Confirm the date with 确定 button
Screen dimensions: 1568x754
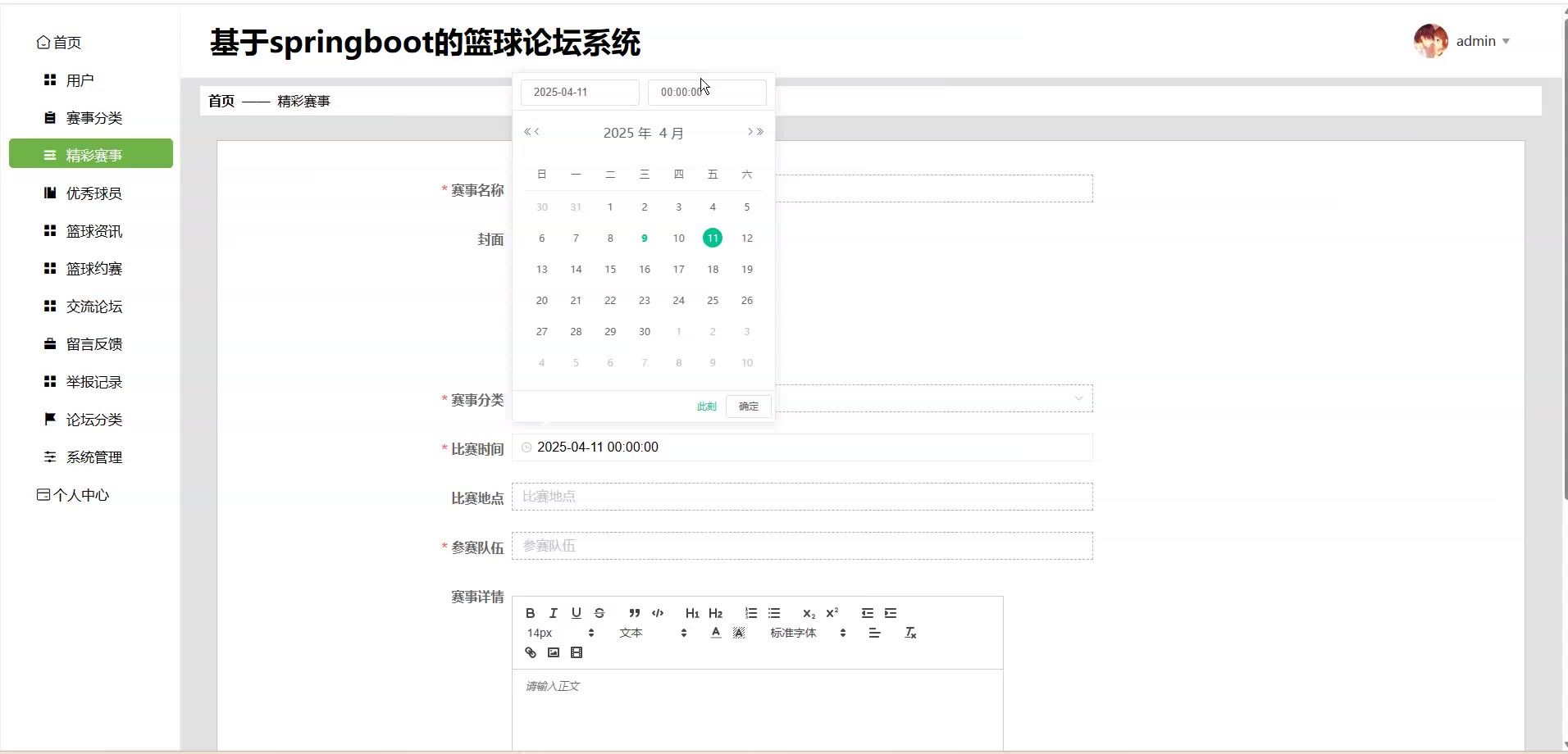[749, 407]
